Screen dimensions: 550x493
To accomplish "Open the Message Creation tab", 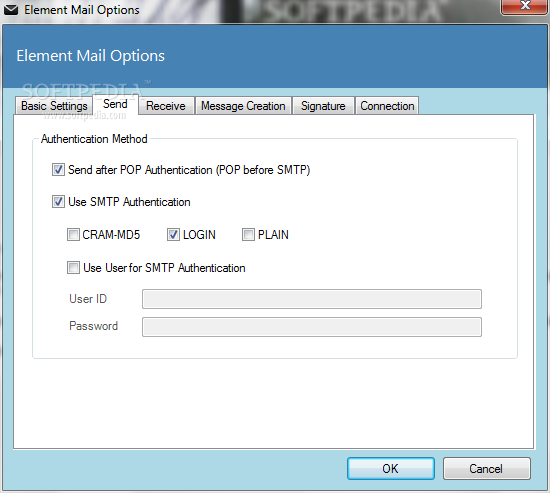I will 243,106.
